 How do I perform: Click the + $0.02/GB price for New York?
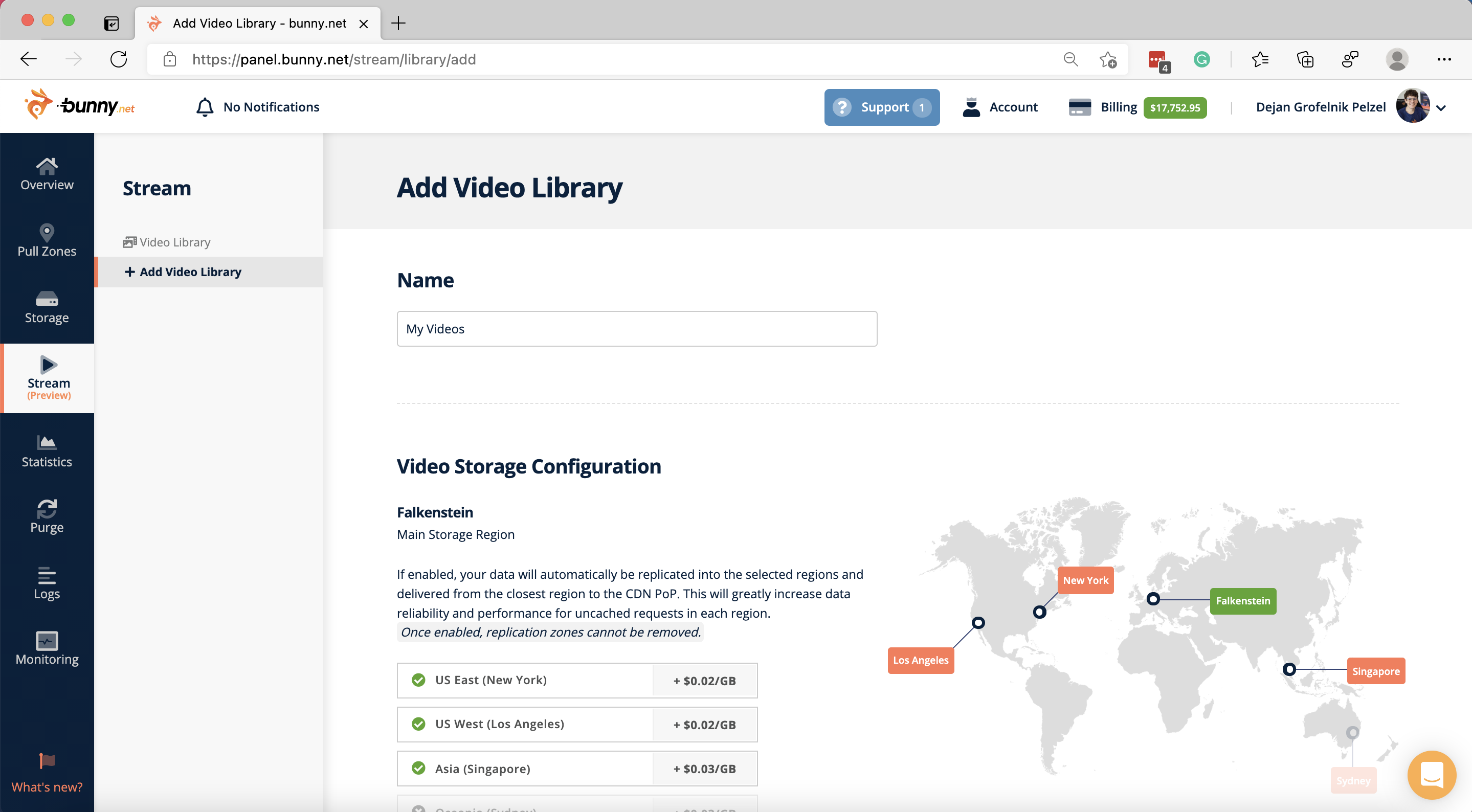point(705,681)
